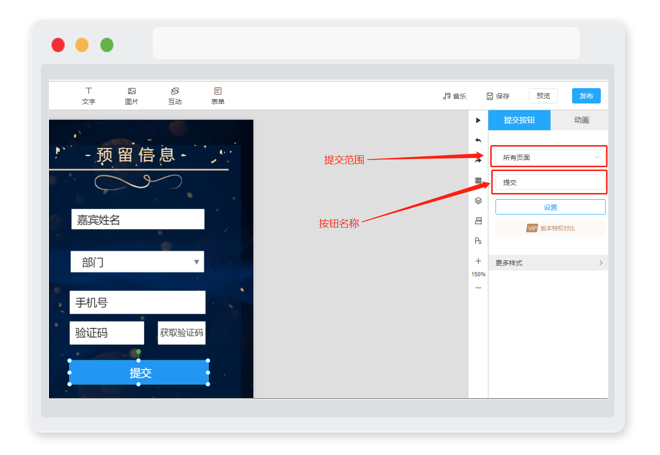Click the yellow minimize window dot

tap(82, 45)
